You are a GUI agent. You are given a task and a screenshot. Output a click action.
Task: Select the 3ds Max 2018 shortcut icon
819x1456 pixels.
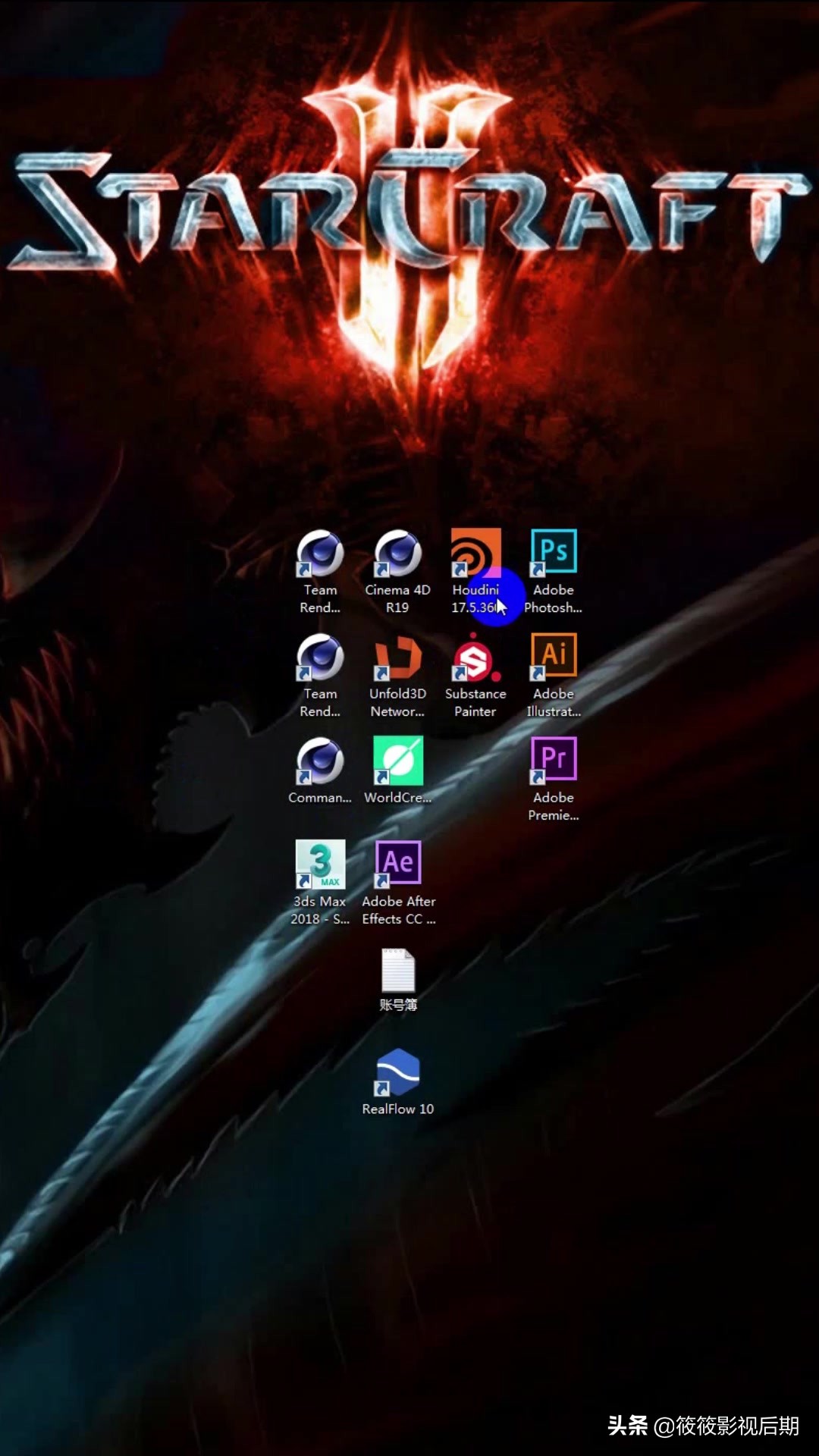(320, 864)
